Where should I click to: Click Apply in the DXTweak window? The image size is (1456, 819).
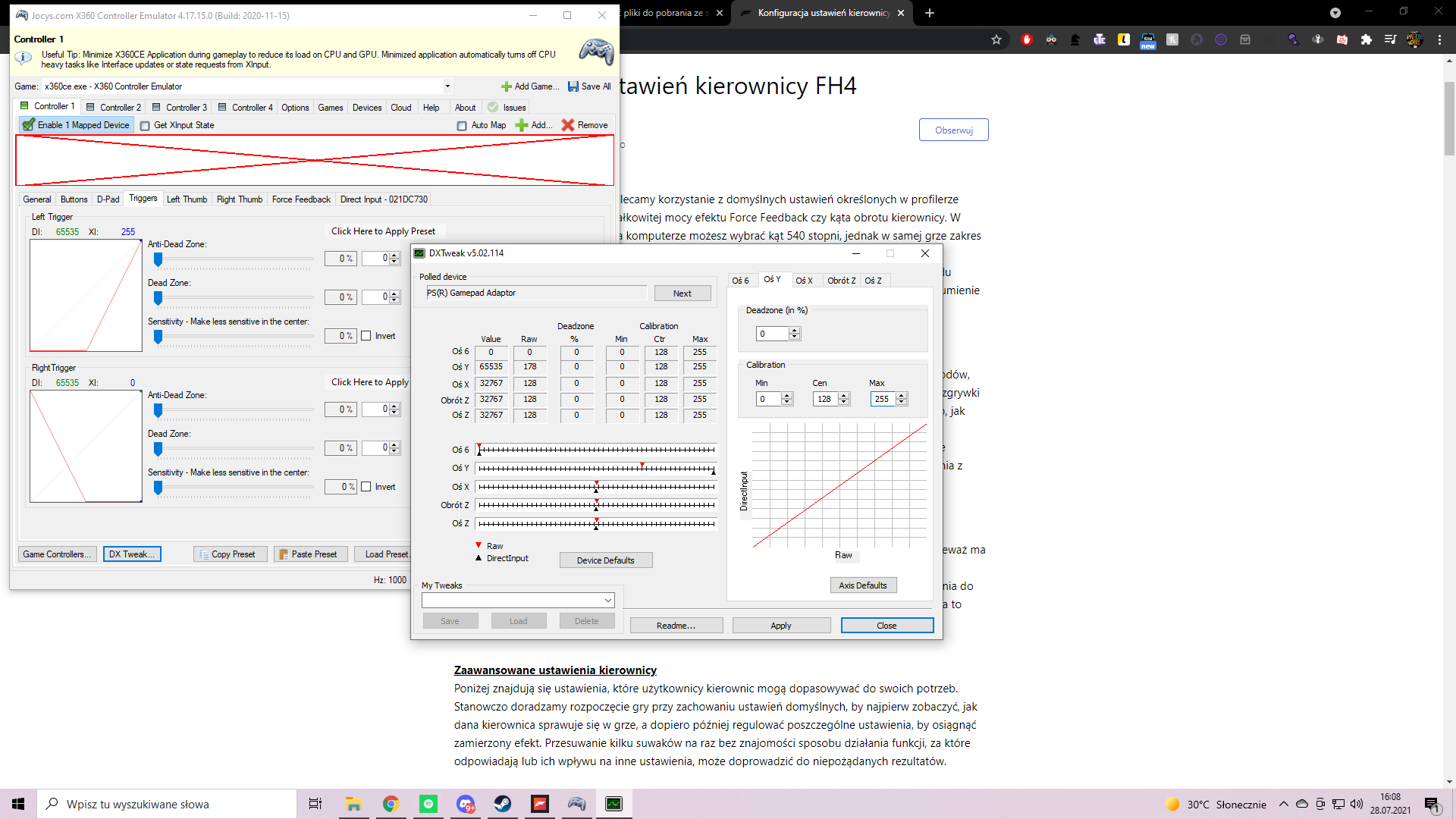[781, 626]
